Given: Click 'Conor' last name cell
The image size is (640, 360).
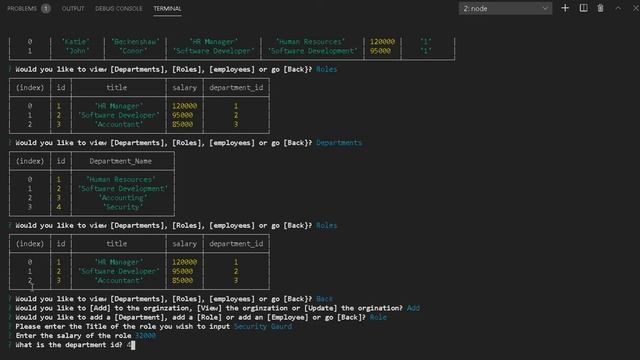Looking at the screenshot, I should pos(133,51).
